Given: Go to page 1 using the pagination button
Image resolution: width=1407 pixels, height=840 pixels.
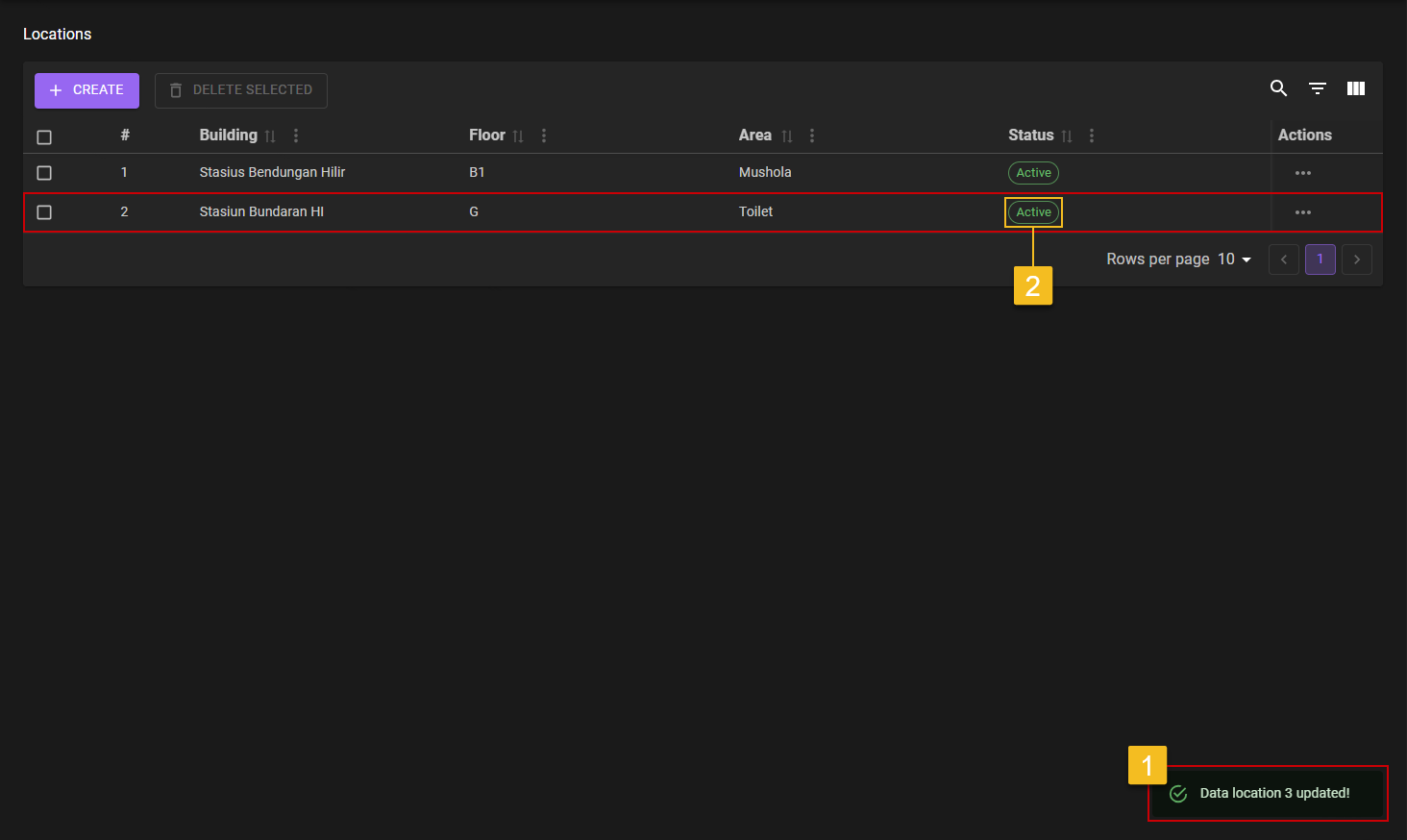Looking at the screenshot, I should click(x=1320, y=259).
